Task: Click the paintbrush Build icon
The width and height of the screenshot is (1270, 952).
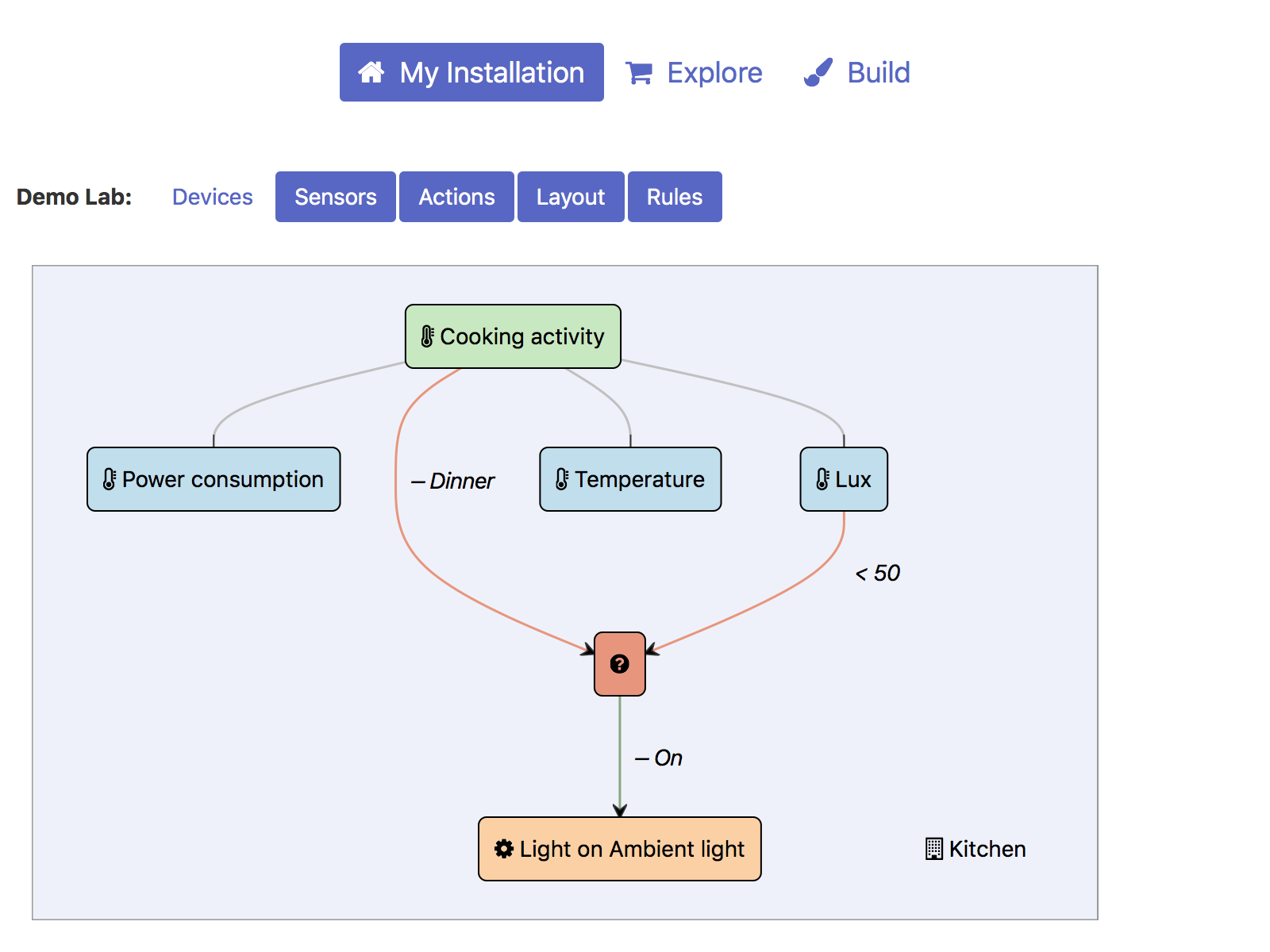Action: [818, 72]
